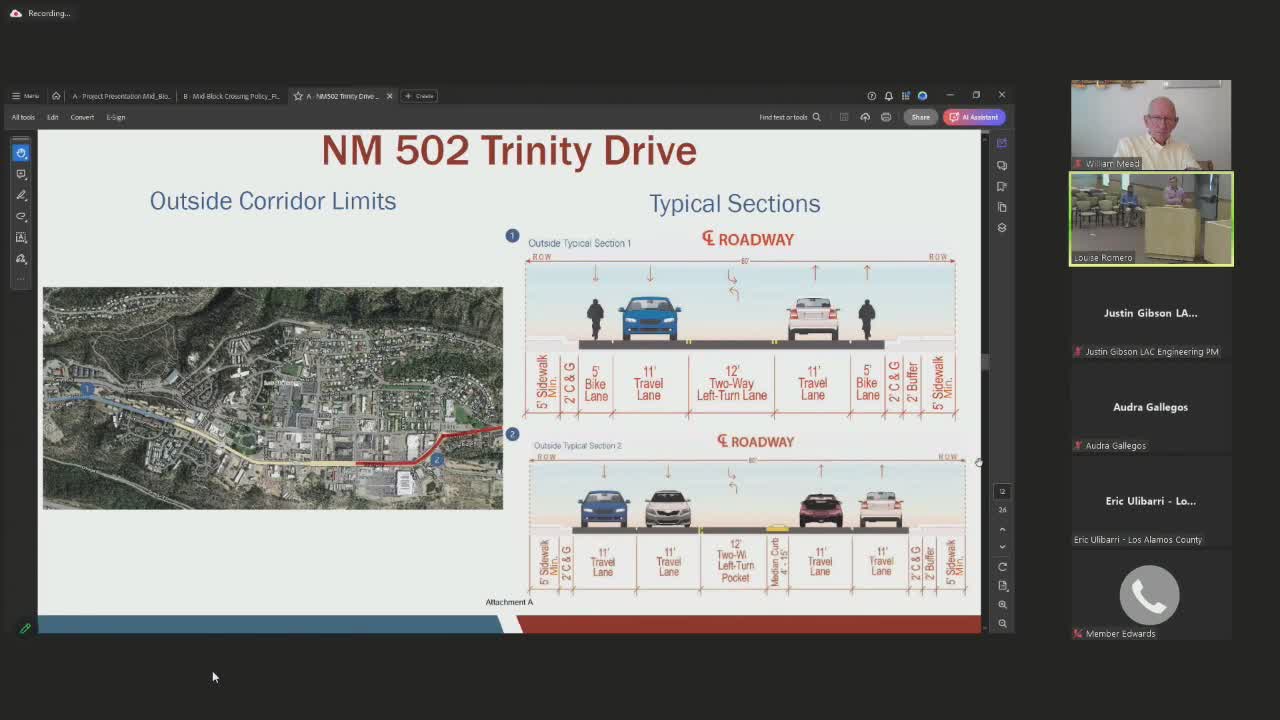
Task: Go to previous page with up chevron
Action: [1002, 529]
